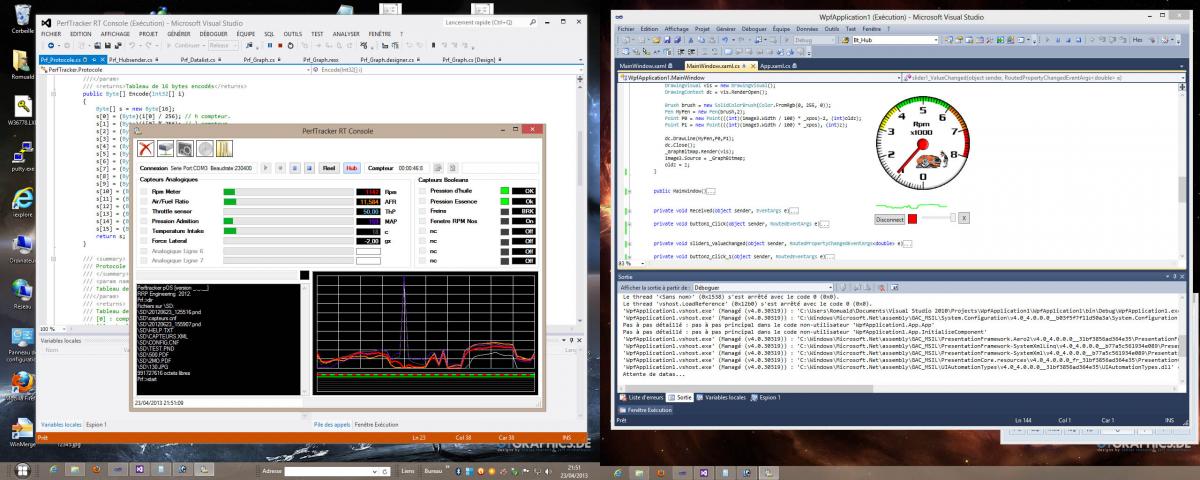Image resolution: width=1200 pixels, height=480 pixels.
Task: Open Fichier menu in WpfApplication1 Visual Studio
Action: pos(627,29)
